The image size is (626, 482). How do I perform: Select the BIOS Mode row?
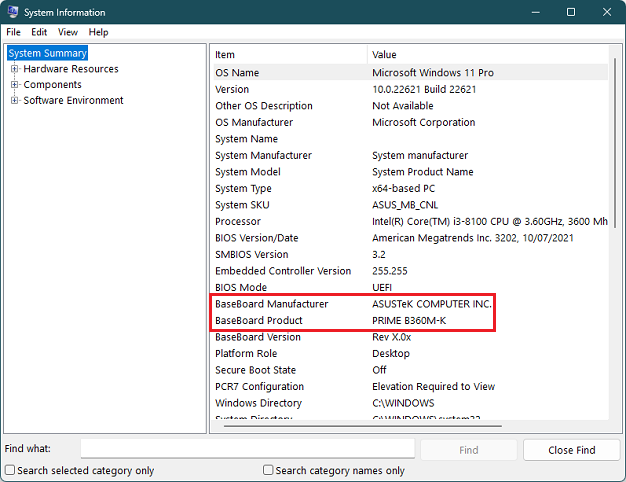click(x=411, y=287)
